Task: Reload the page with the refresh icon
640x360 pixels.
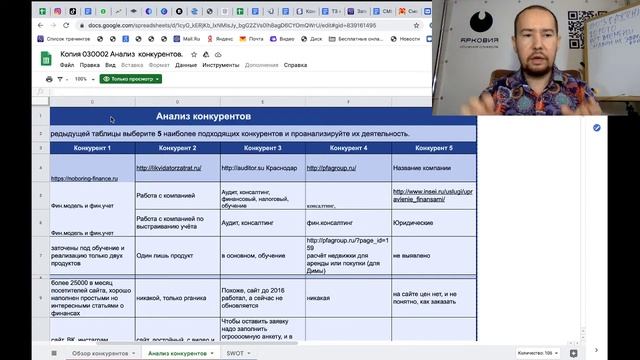Action: coord(66,25)
